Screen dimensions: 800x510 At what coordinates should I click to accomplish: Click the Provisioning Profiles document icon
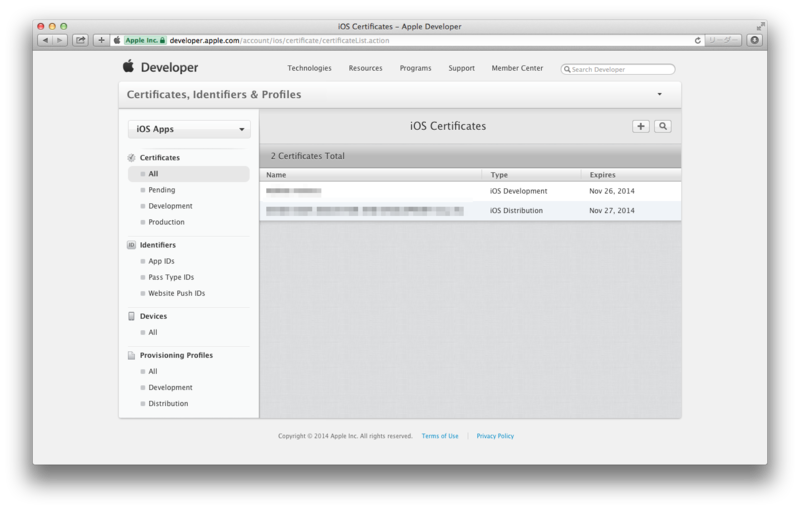click(x=131, y=355)
